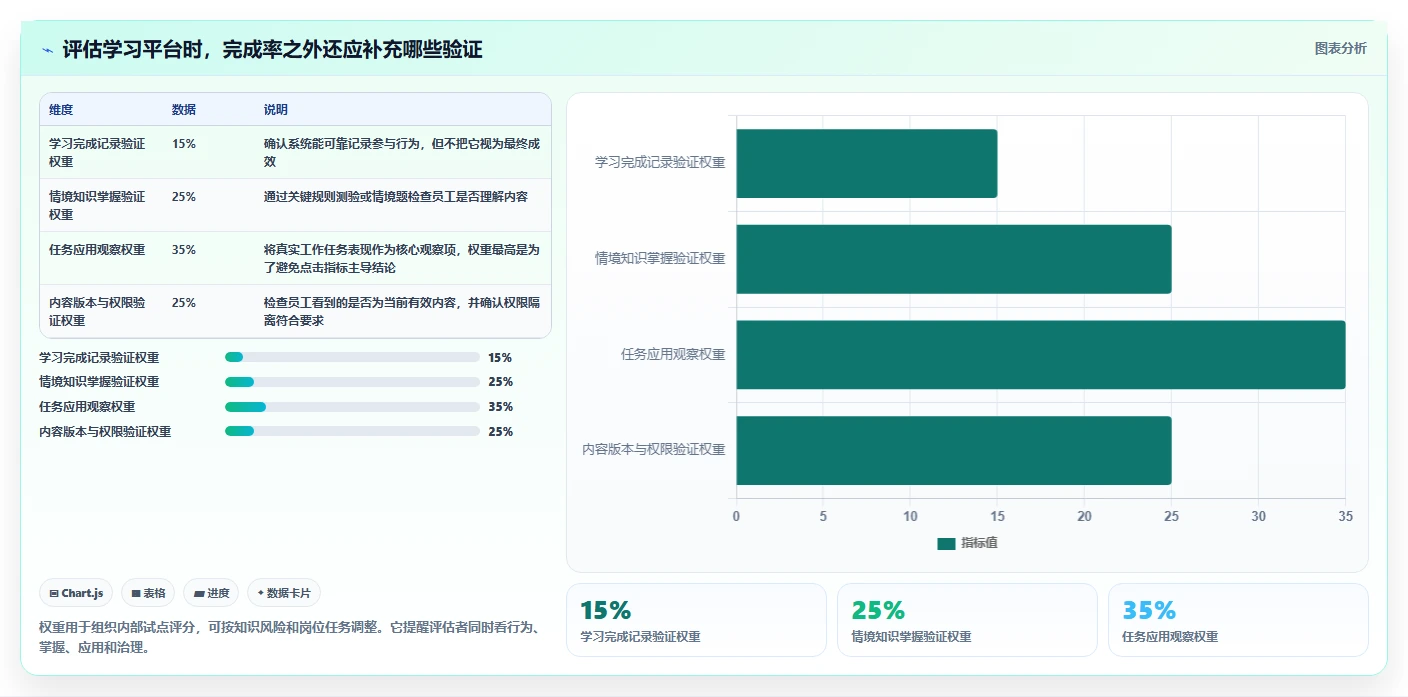Click the 数据 column header
Image resolution: width=1408 pixels, height=697 pixels.
pos(184,110)
